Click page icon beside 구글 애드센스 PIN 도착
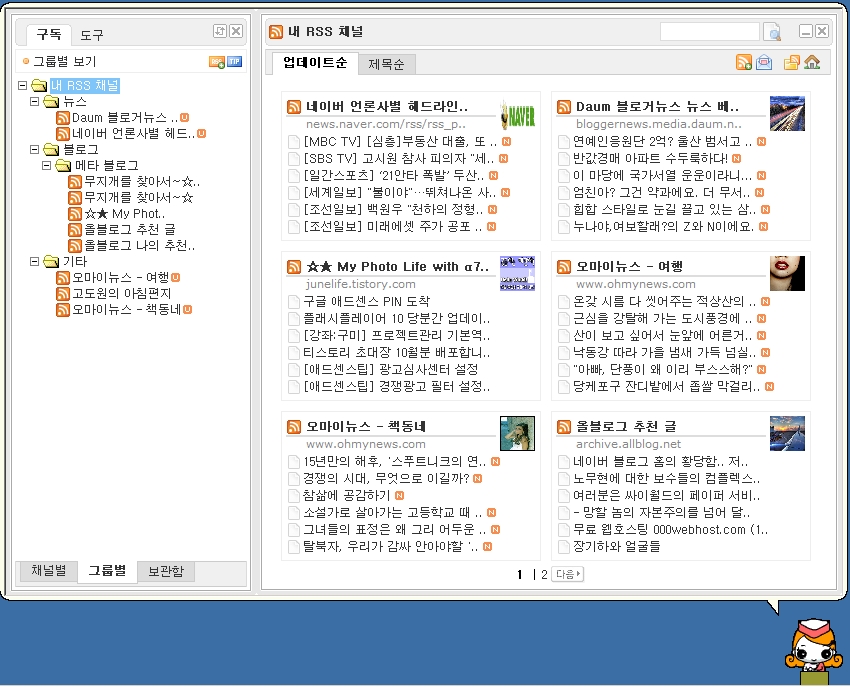850x687 pixels. click(x=293, y=301)
